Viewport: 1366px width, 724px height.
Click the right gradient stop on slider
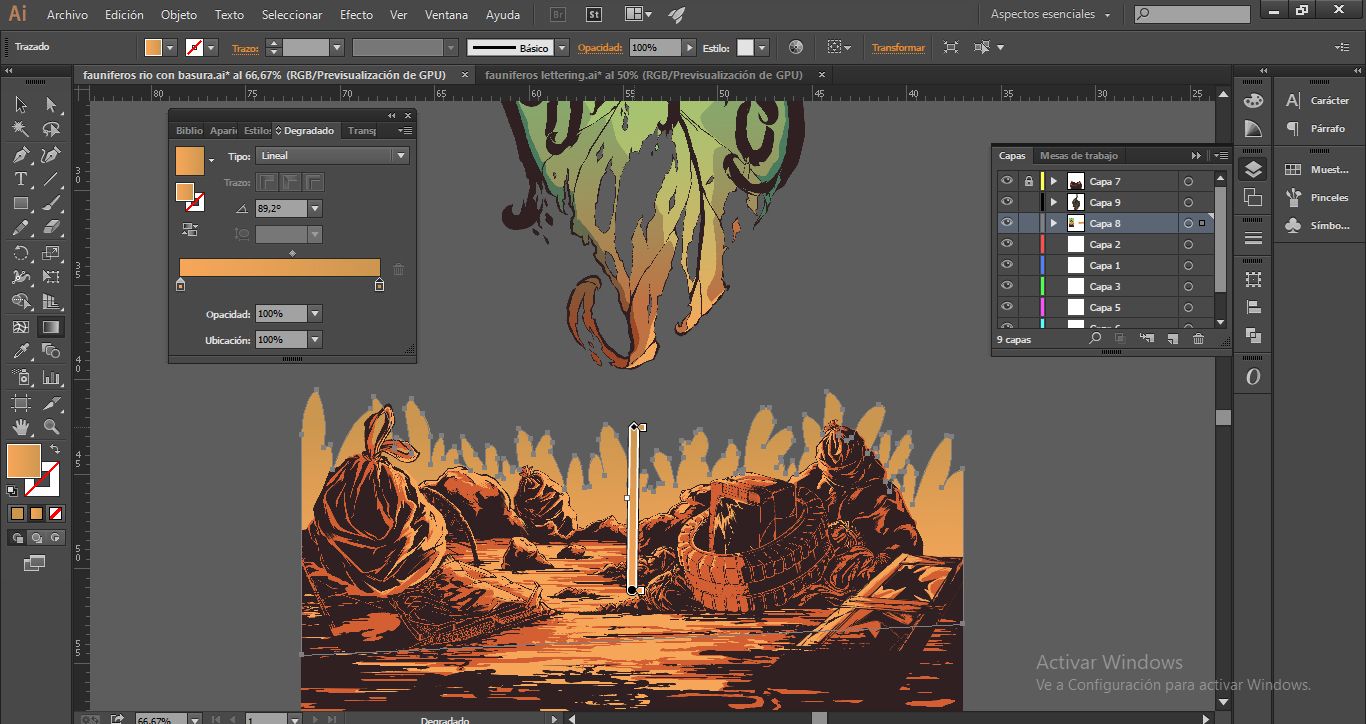pyautogui.click(x=379, y=285)
